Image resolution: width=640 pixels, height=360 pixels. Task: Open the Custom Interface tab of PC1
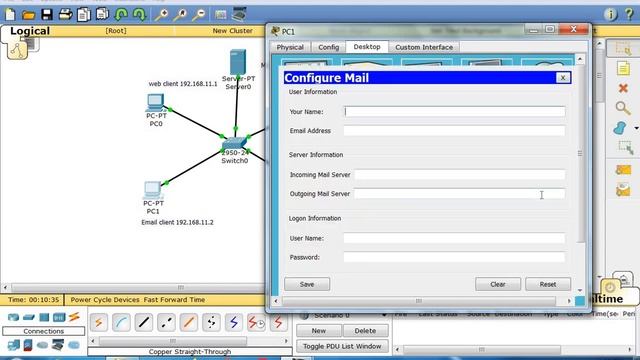point(424,47)
